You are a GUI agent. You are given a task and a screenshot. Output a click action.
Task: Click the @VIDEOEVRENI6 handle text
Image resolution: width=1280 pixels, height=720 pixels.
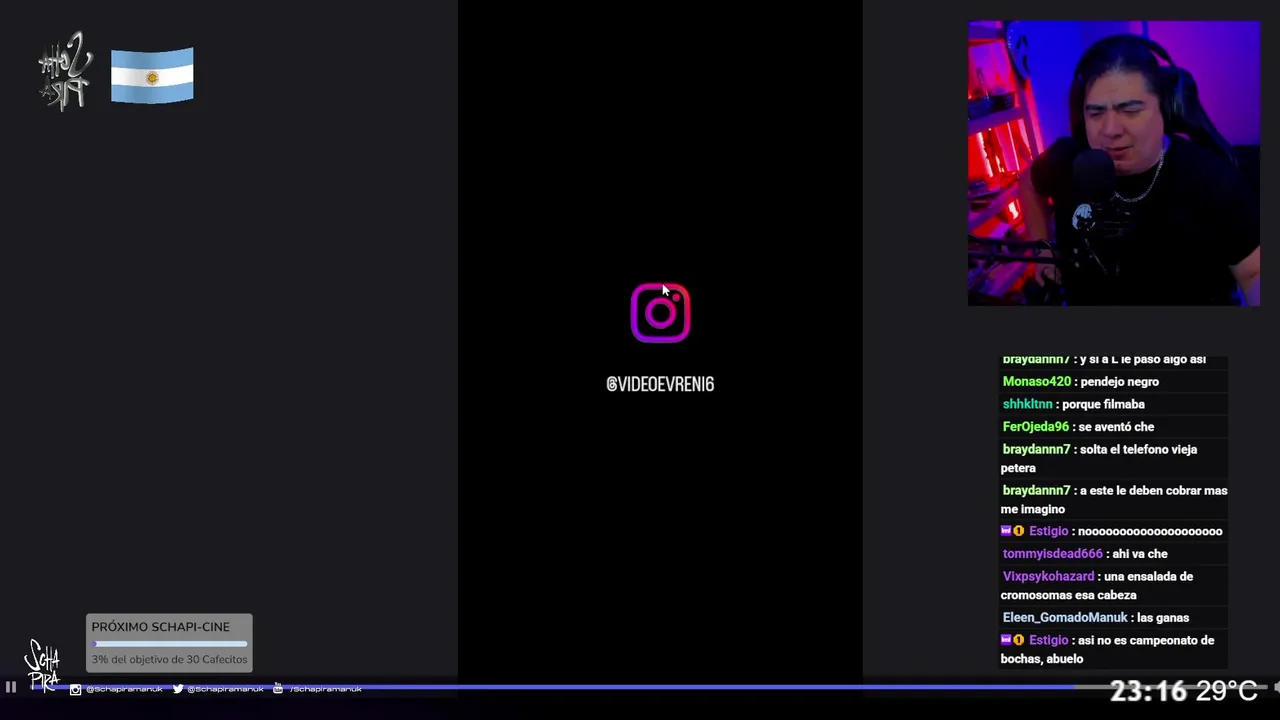pos(660,384)
